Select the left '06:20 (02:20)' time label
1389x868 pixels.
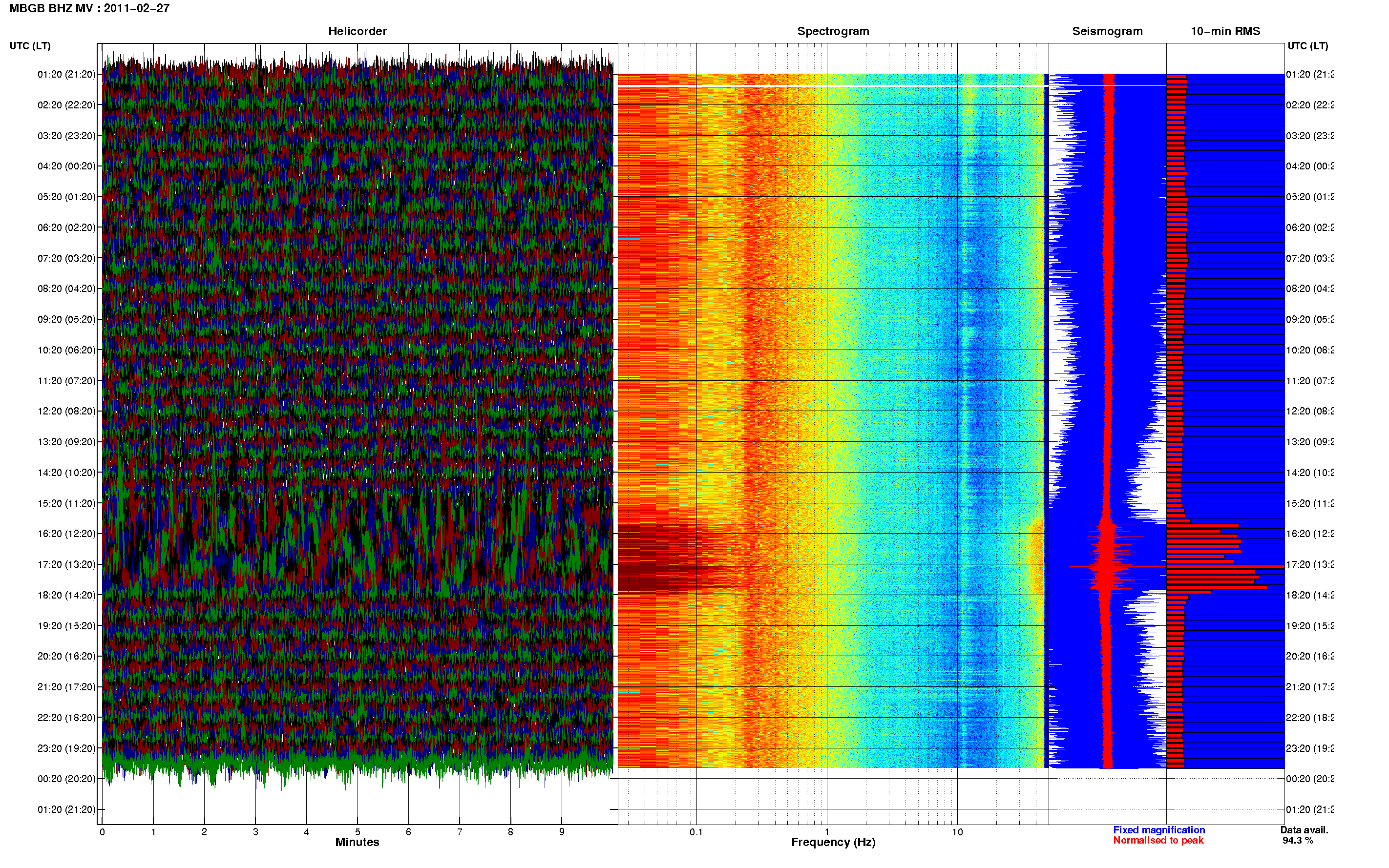[x=66, y=227]
